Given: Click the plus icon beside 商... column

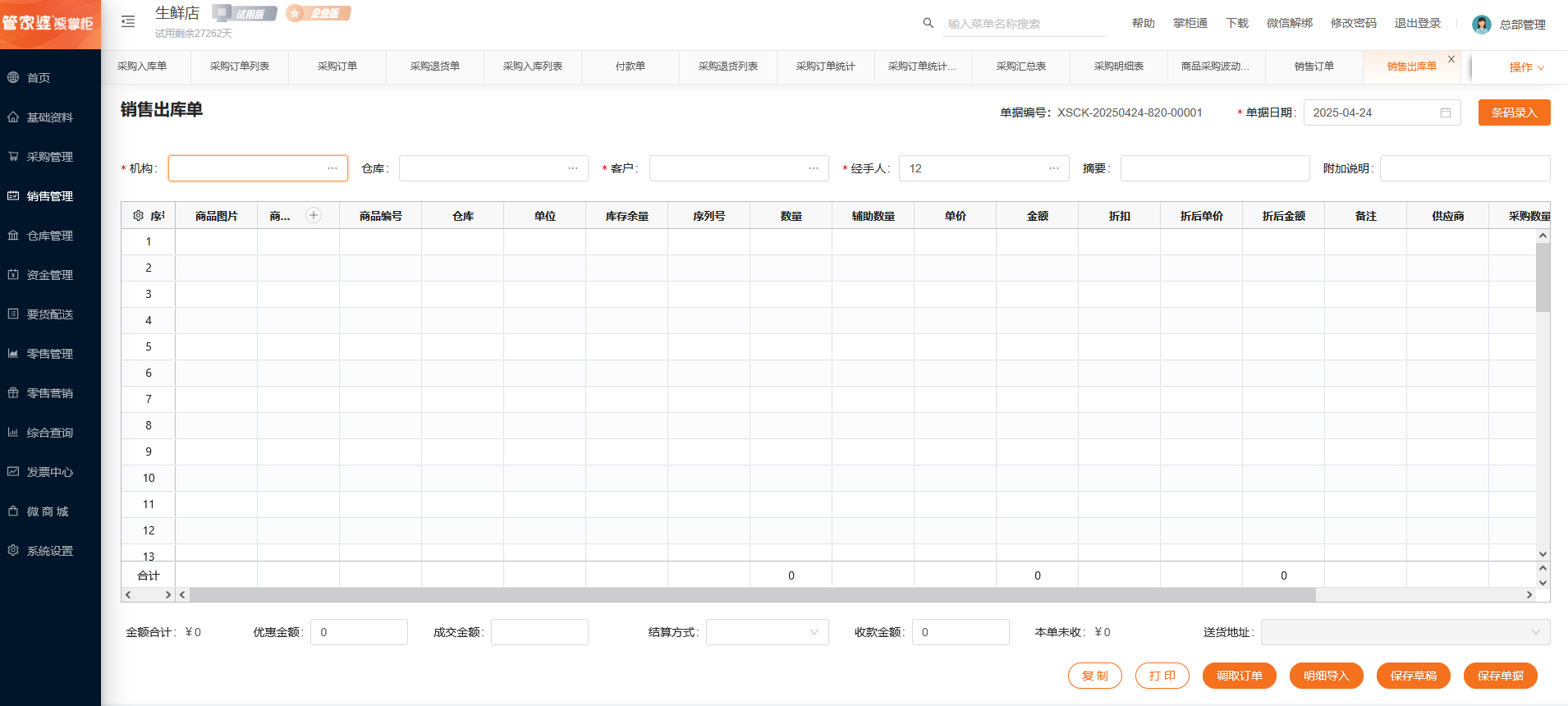Looking at the screenshot, I should tap(314, 215).
